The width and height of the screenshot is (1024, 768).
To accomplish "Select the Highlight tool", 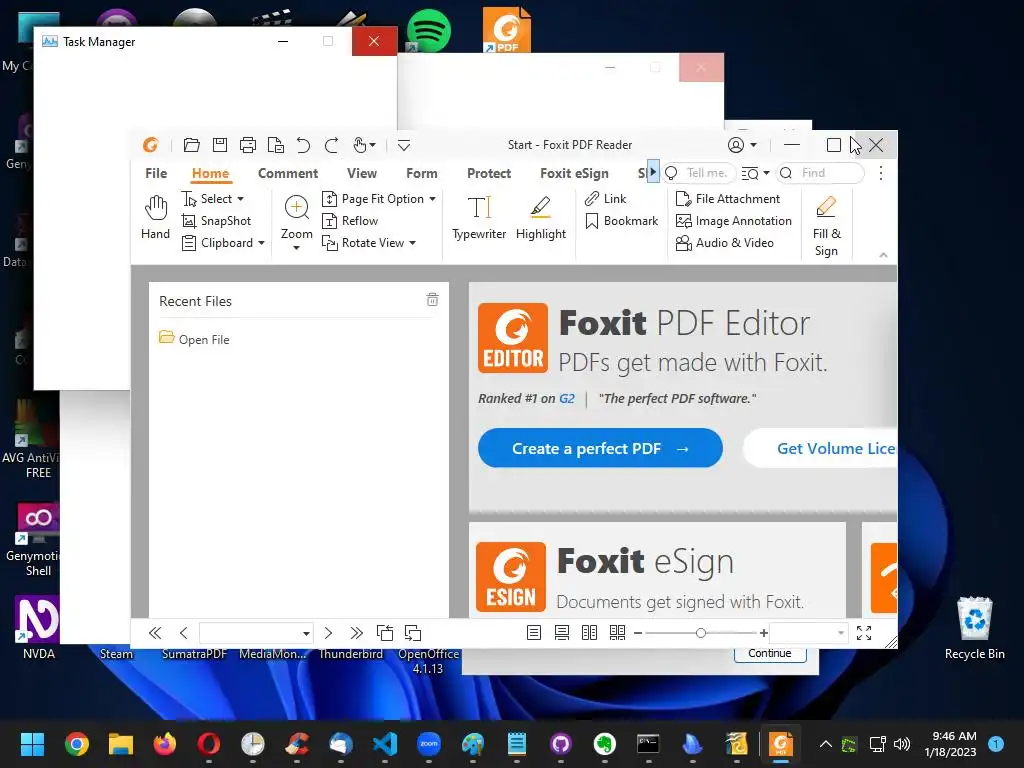I will tap(541, 217).
